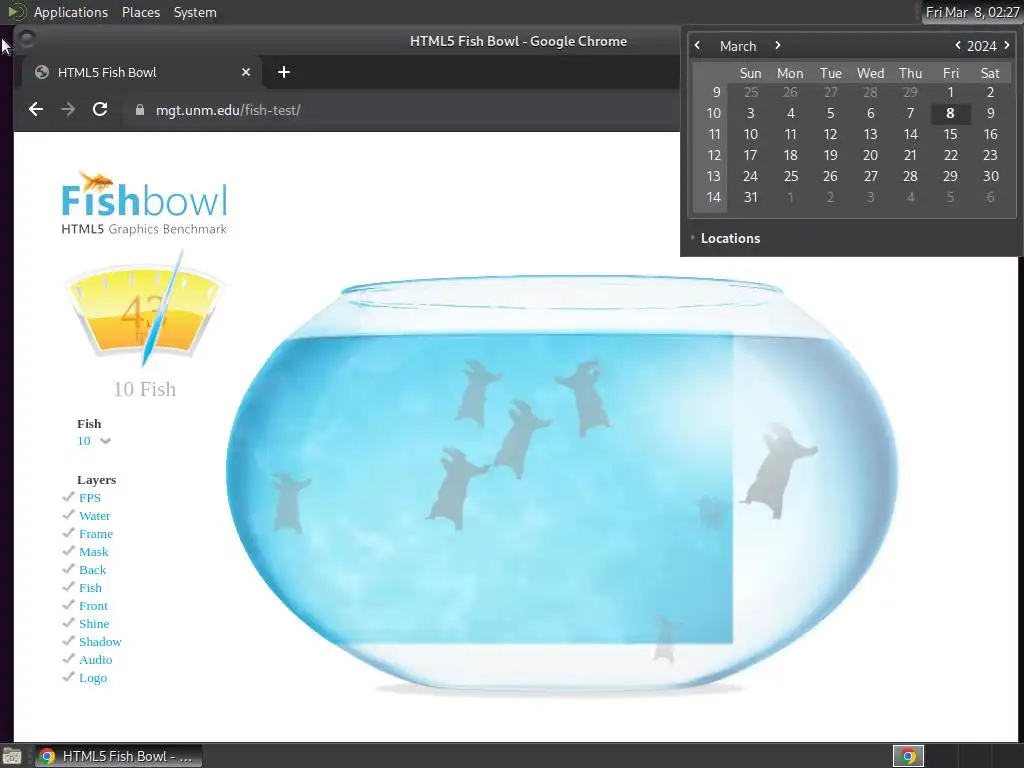Click the 2024 year label
The width and height of the screenshot is (1024, 768).
coord(981,46)
